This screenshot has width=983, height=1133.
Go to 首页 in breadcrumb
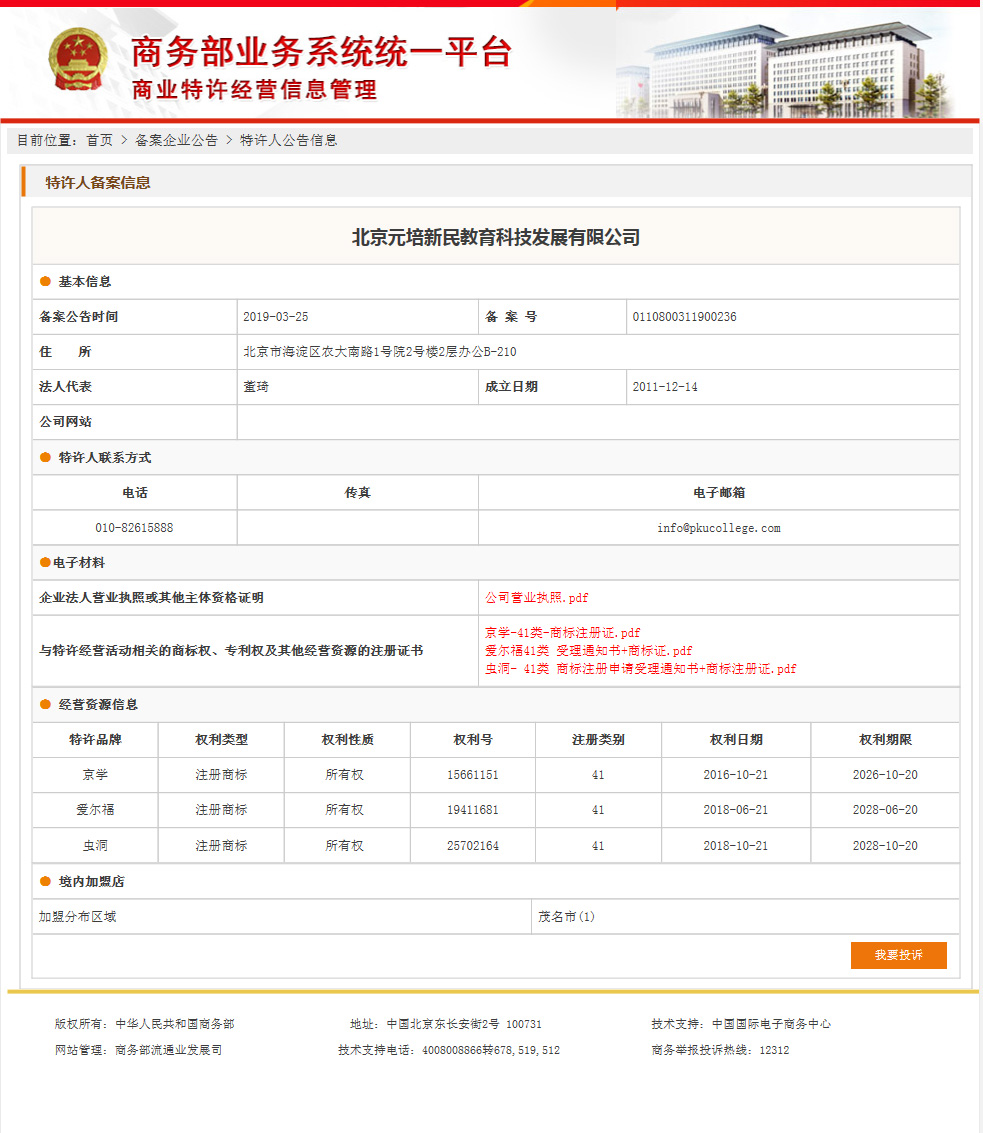tap(100, 140)
